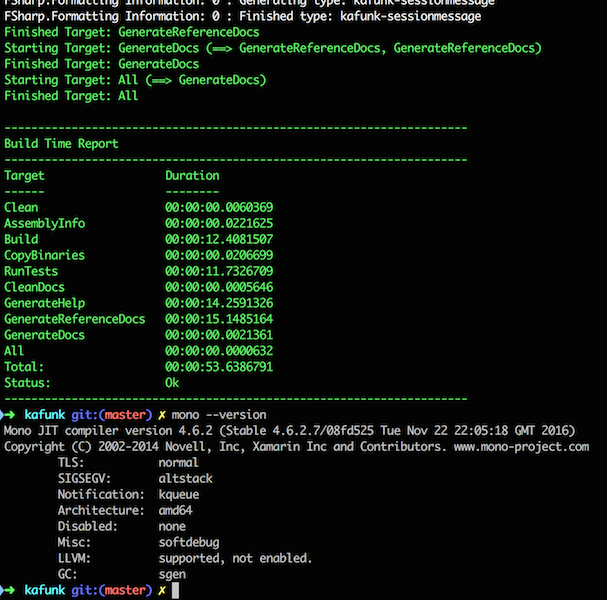Click the 'Notification:' label
Screen dimensions: 607x600
coord(101,494)
